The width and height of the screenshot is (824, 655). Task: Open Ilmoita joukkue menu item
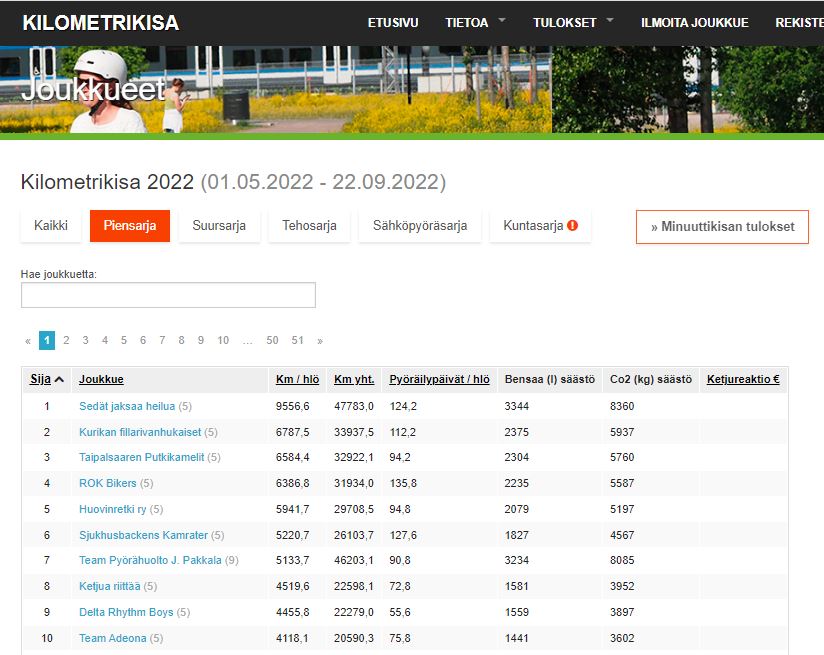pyautogui.click(x=694, y=22)
